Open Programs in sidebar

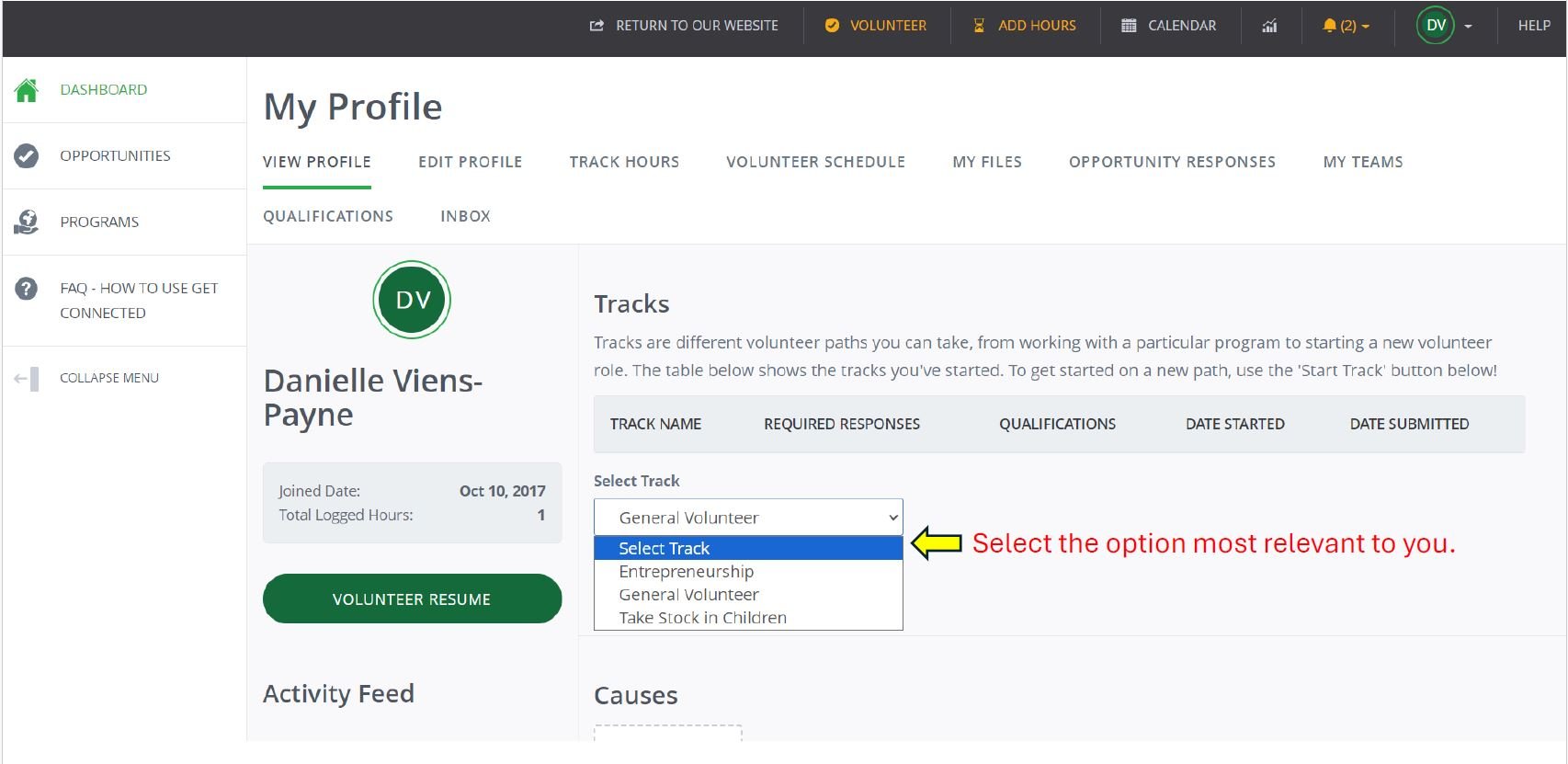(99, 222)
